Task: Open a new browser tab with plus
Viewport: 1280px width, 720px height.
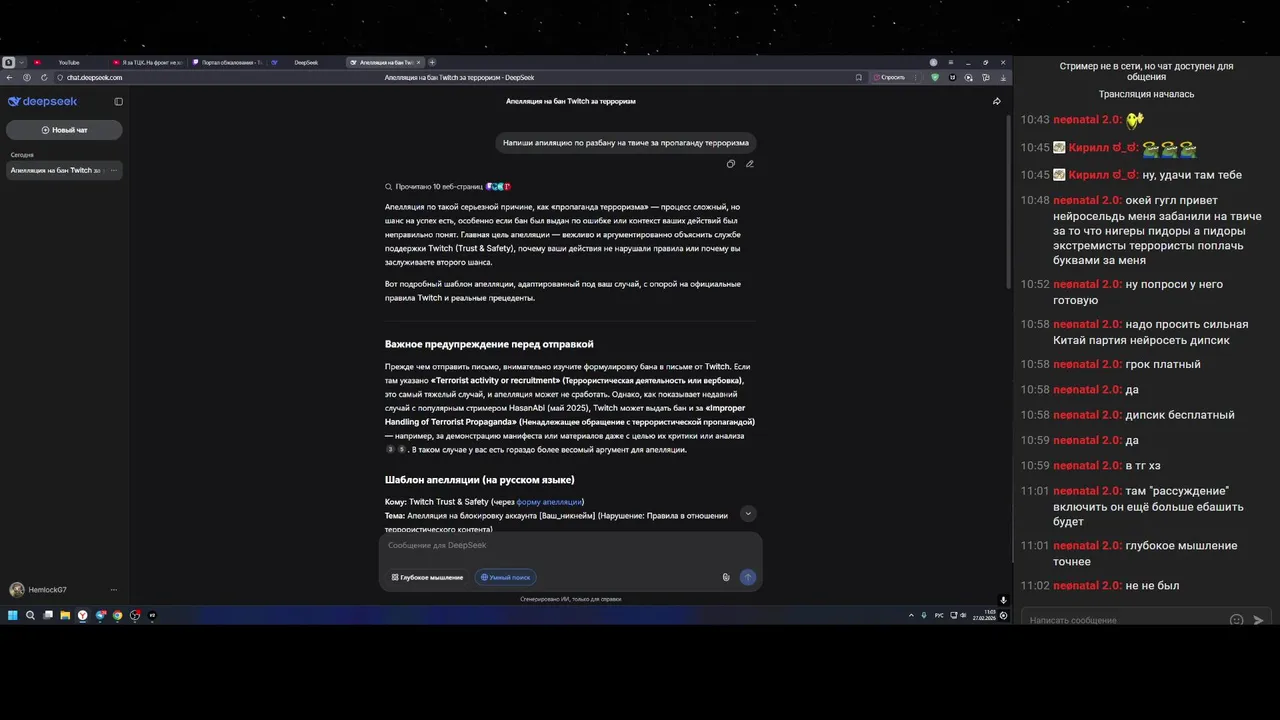Action: tap(431, 62)
